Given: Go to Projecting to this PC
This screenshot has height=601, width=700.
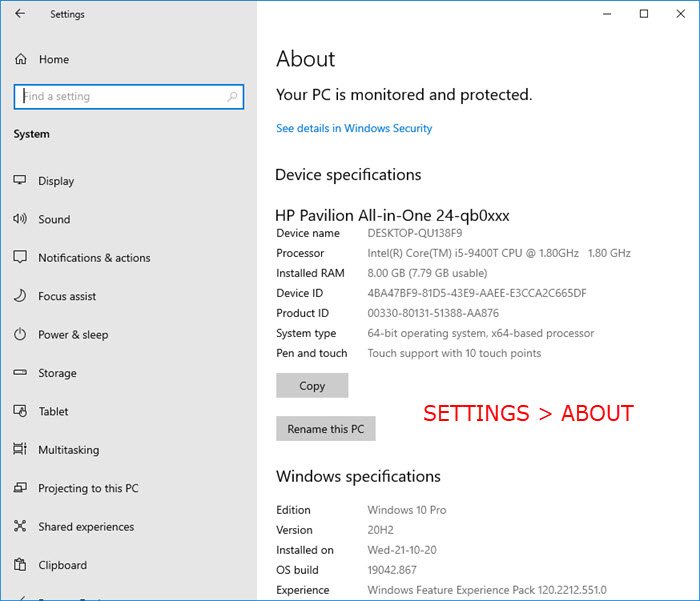Looking at the screenshot, I should point(88,488).
